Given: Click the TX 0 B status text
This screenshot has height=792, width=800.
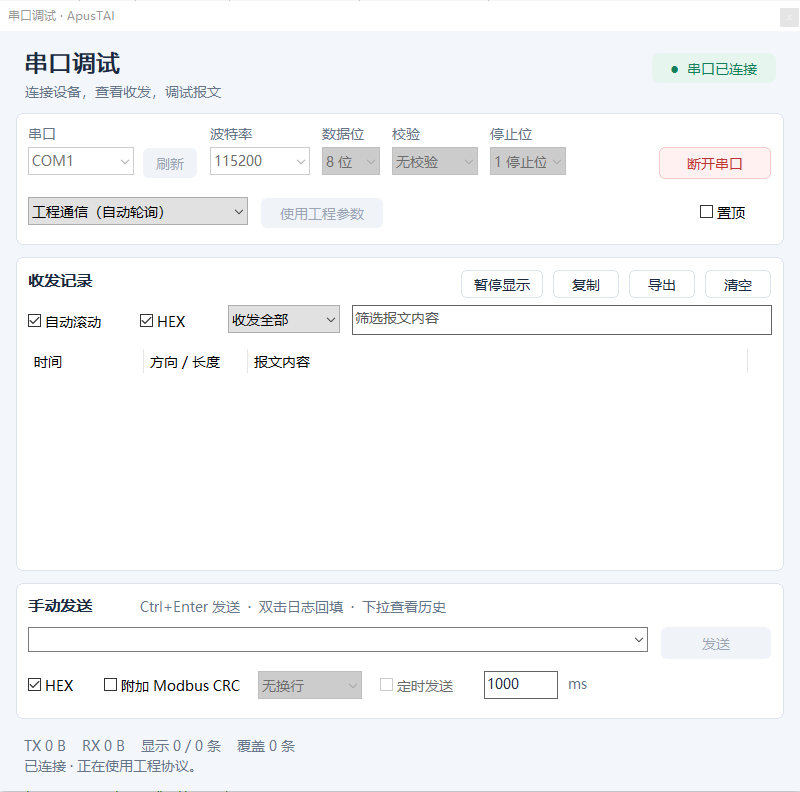Looking at the screenshot, I should pos(45,746).
